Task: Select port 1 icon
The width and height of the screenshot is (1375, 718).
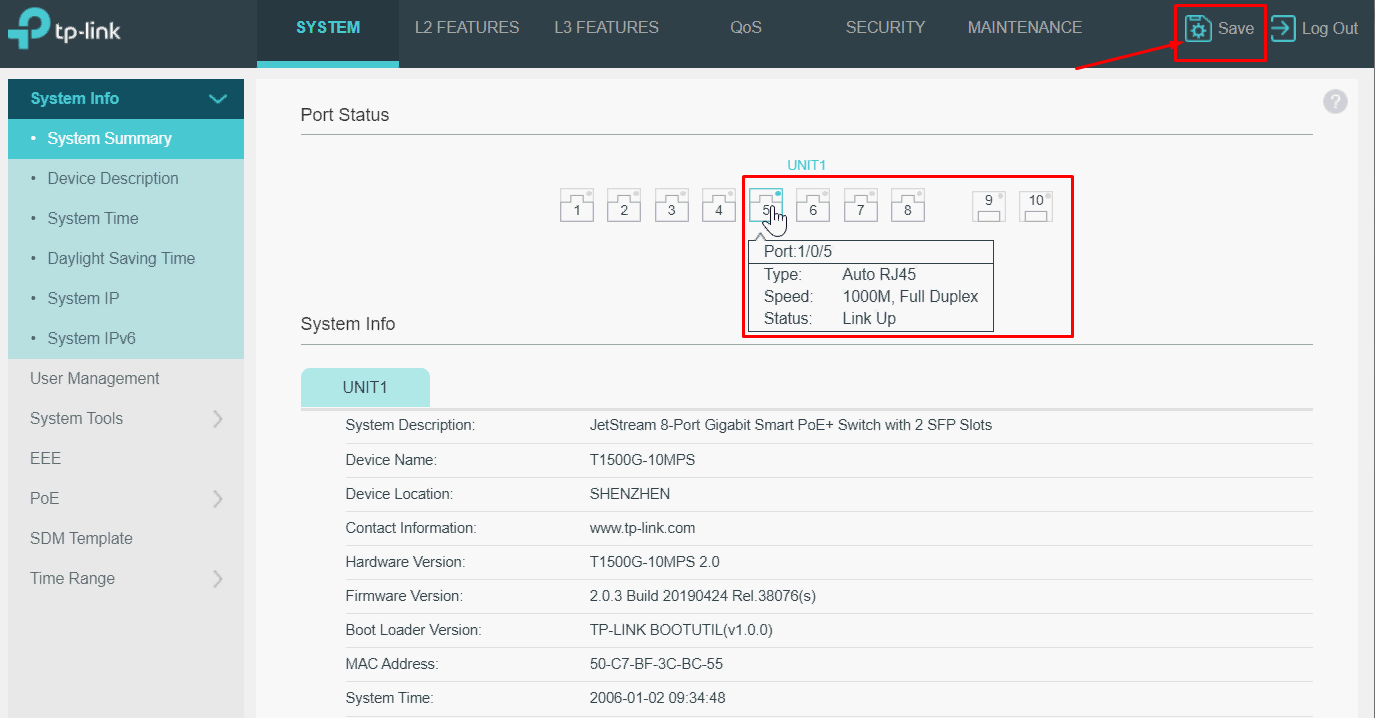Action: point(577,205)
